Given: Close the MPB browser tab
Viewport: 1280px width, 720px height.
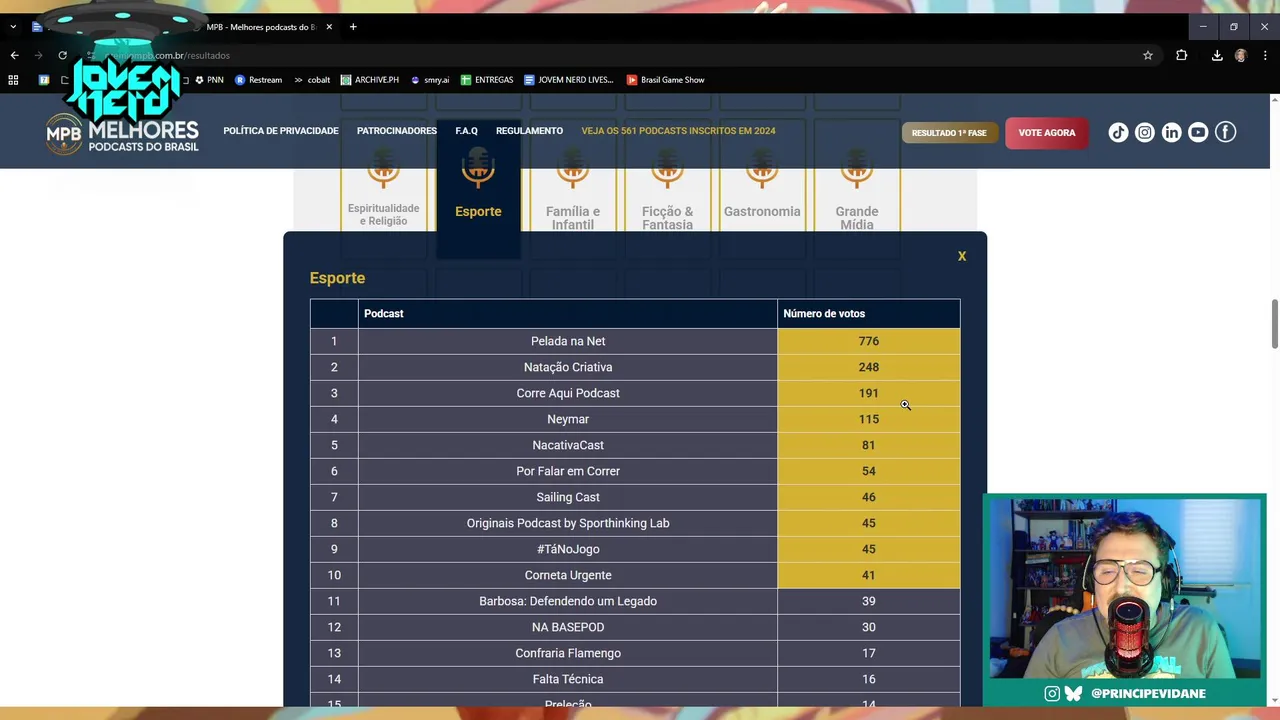Looking at the screenshot, I should pos(329,27).
